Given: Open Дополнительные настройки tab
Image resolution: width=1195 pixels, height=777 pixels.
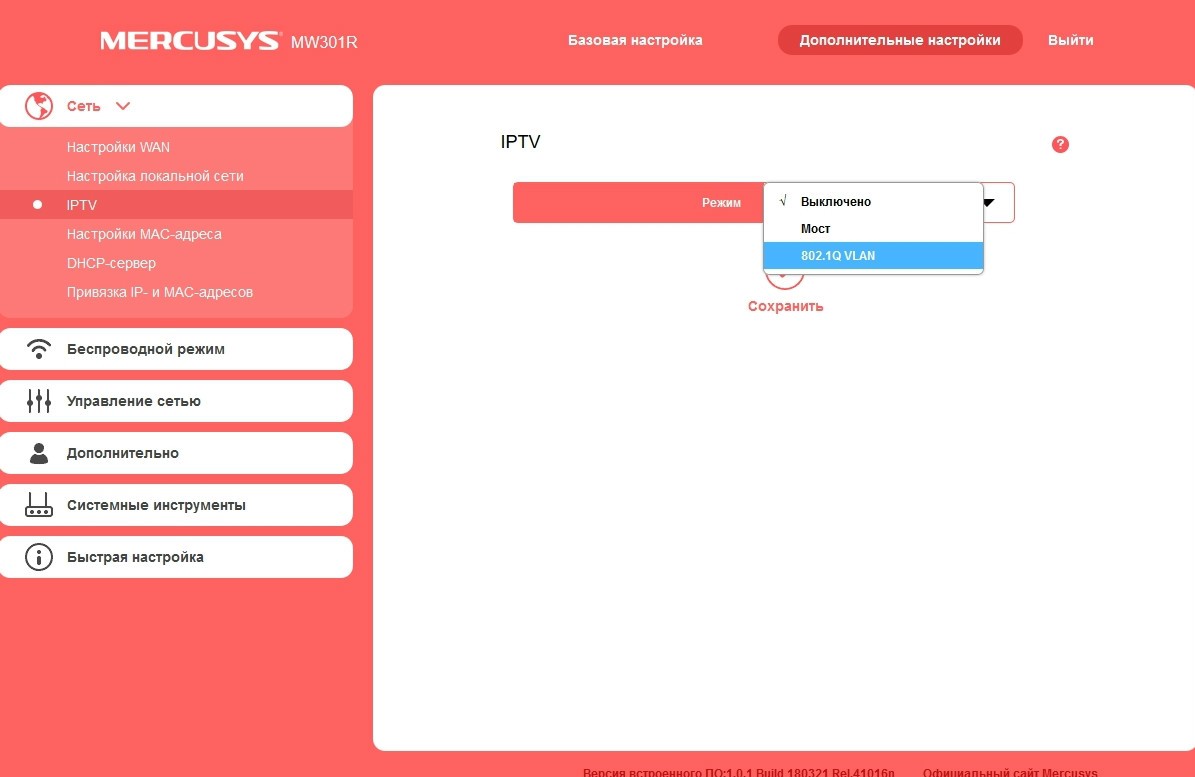Looking at the screenshot, I should point(899,41).
